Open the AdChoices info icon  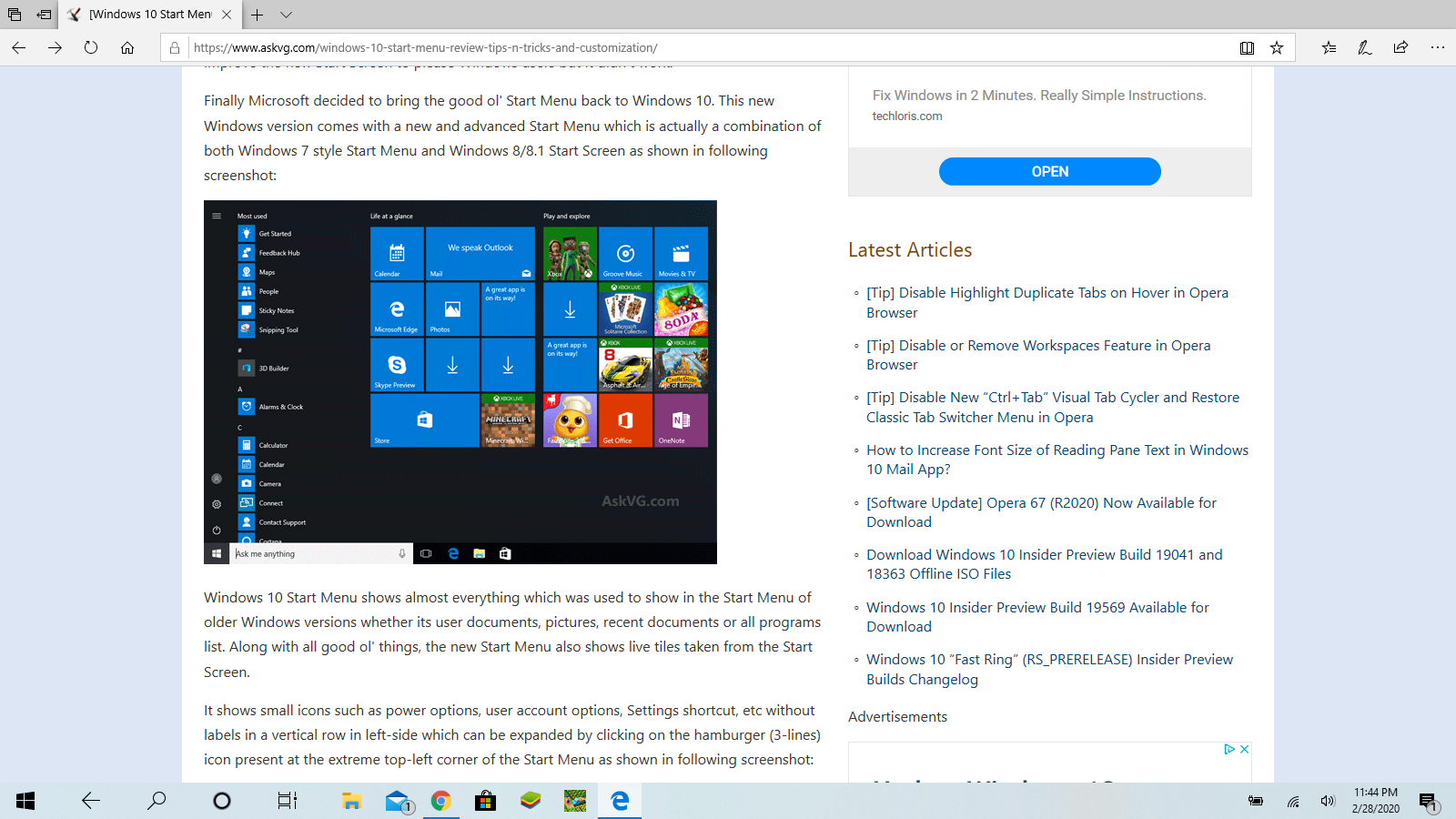(x=1229, y=749)
